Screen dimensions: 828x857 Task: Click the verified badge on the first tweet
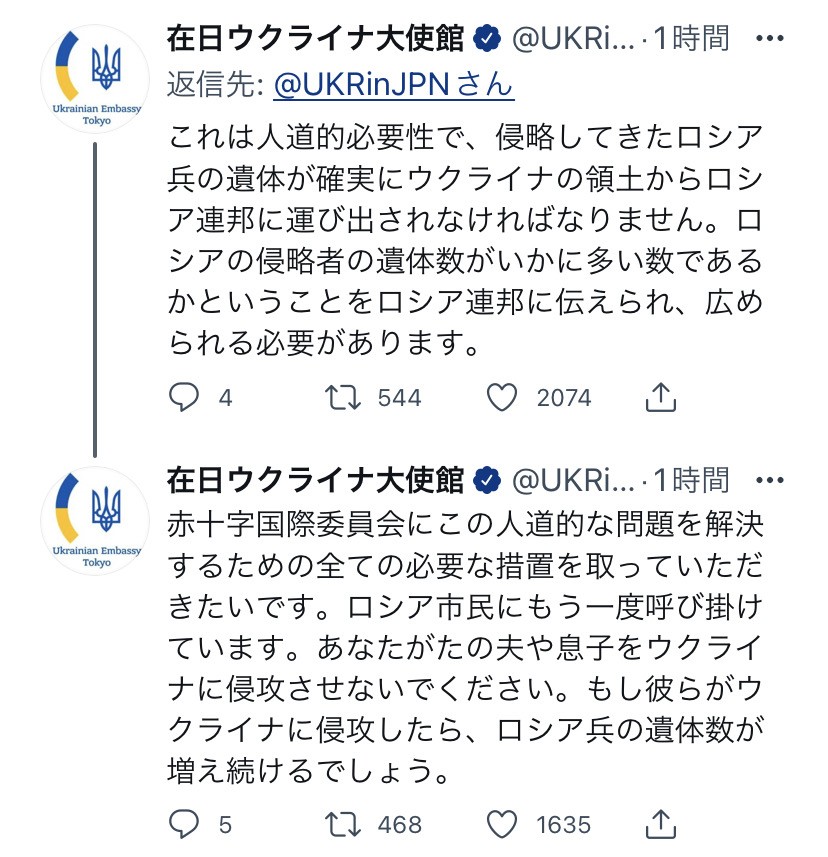click(487, 39)
